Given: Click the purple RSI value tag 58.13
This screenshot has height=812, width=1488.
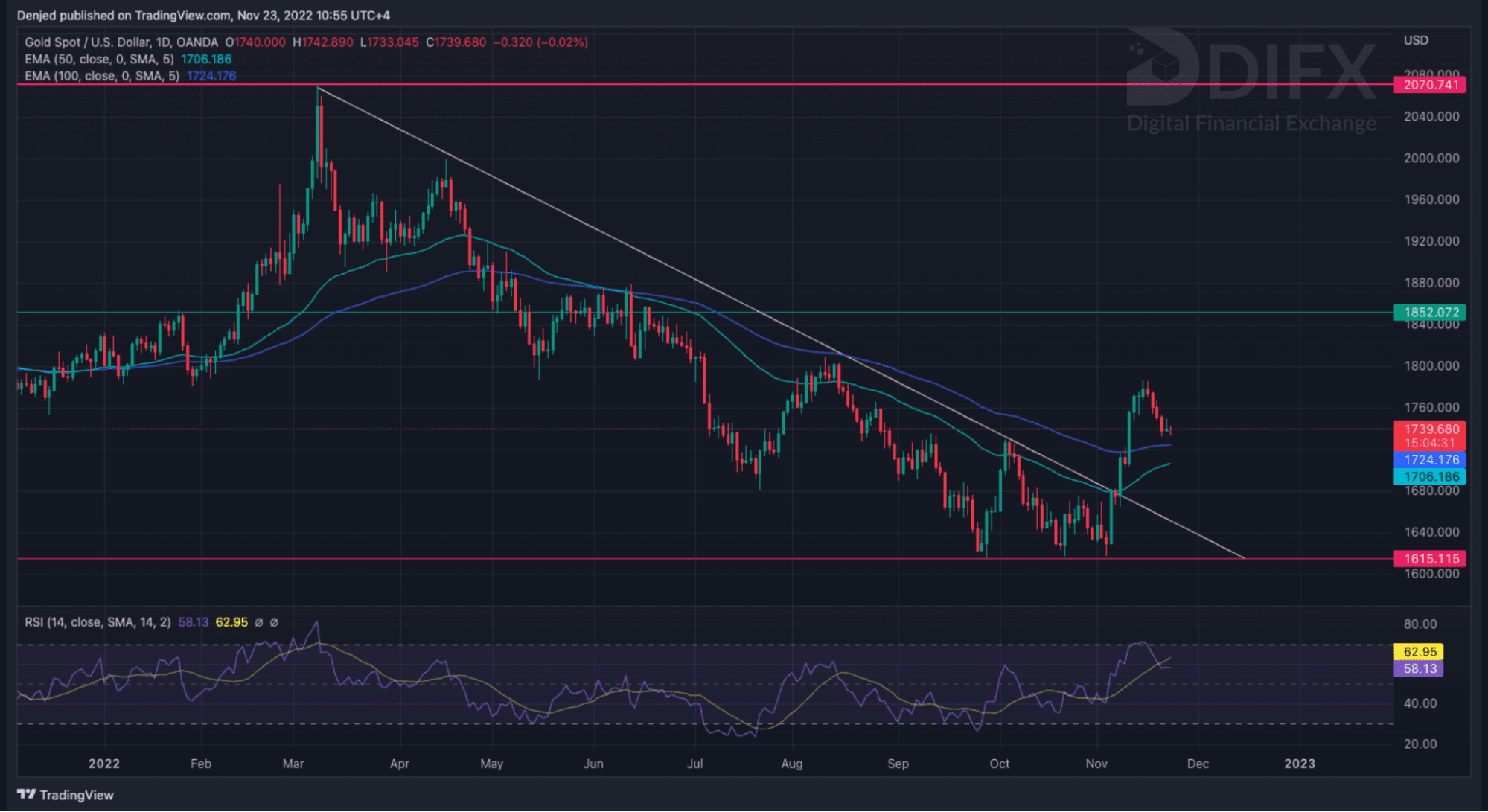Looking at the screenshot, I should coord(1419,669).
